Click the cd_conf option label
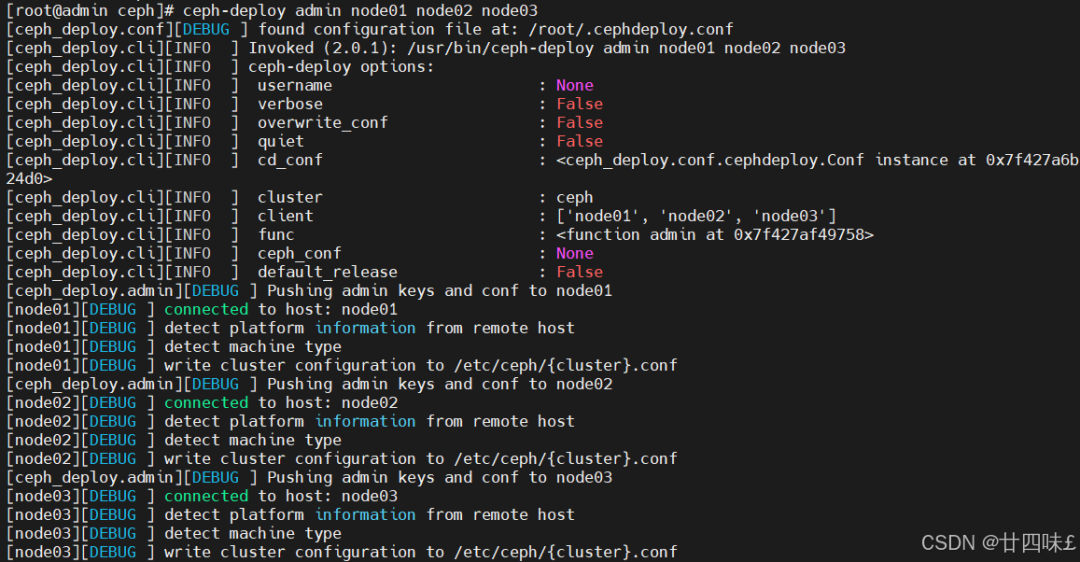Viewport: 1080px width, 562px height. 290,160
